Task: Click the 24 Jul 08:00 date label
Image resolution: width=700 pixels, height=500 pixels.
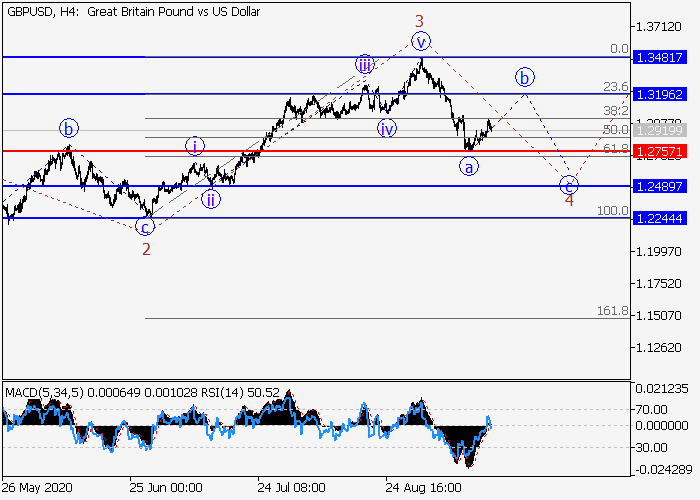Action: [290, 488]
